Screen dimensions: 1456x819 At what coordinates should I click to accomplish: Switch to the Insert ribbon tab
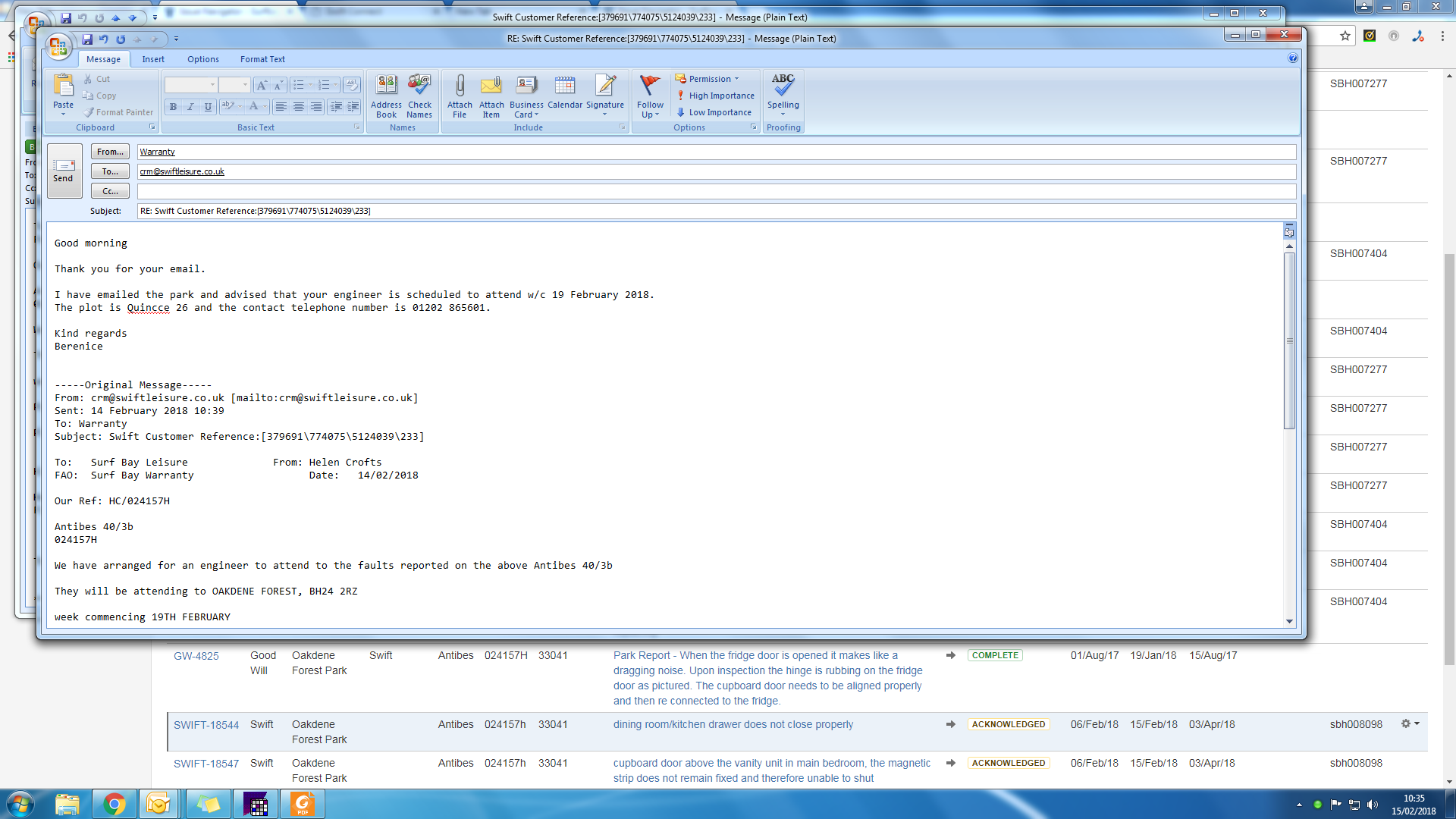coord(153,59)
